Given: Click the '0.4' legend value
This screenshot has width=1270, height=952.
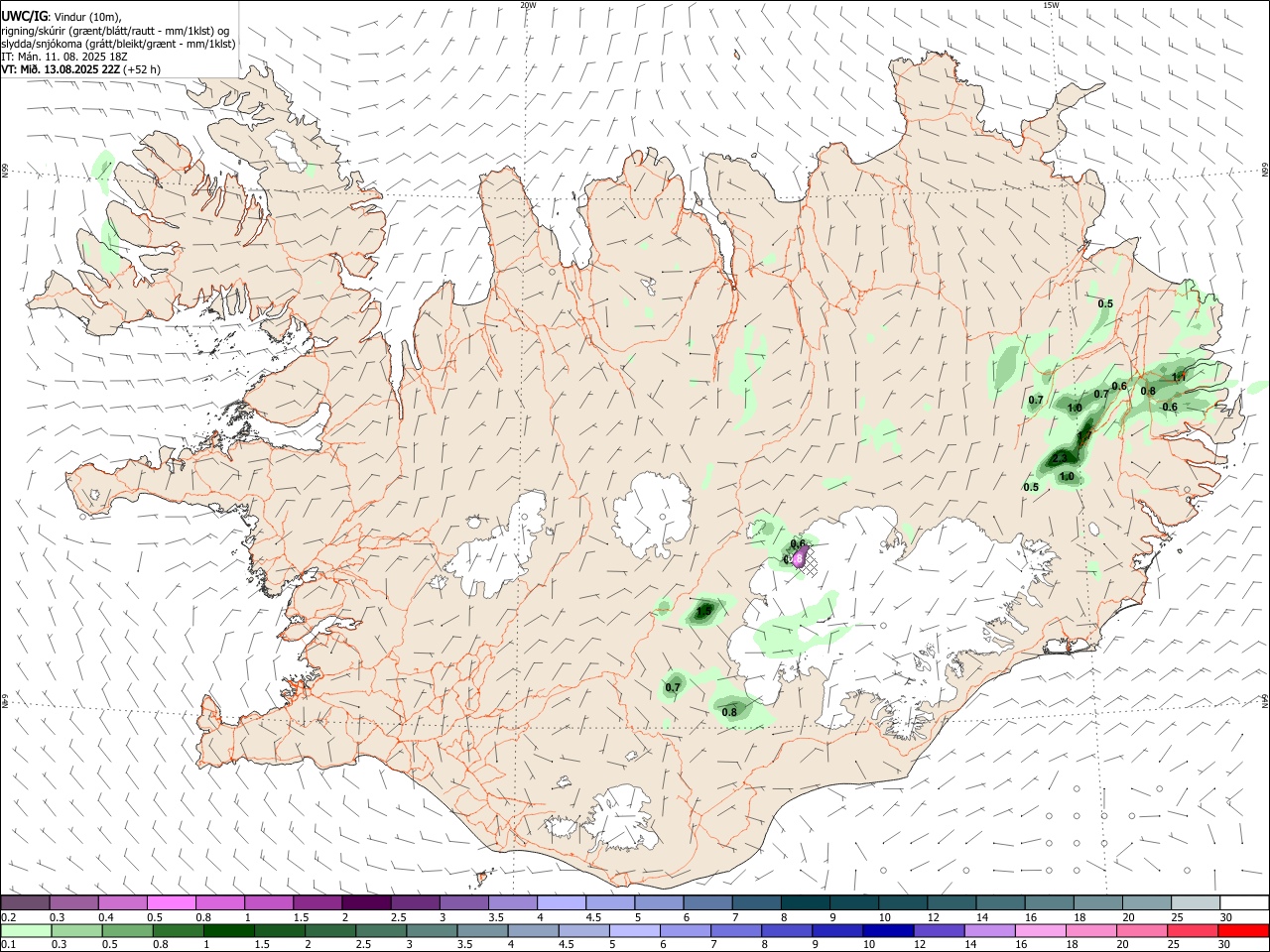Looking at the screenshot, I should [x=106, y=917].
